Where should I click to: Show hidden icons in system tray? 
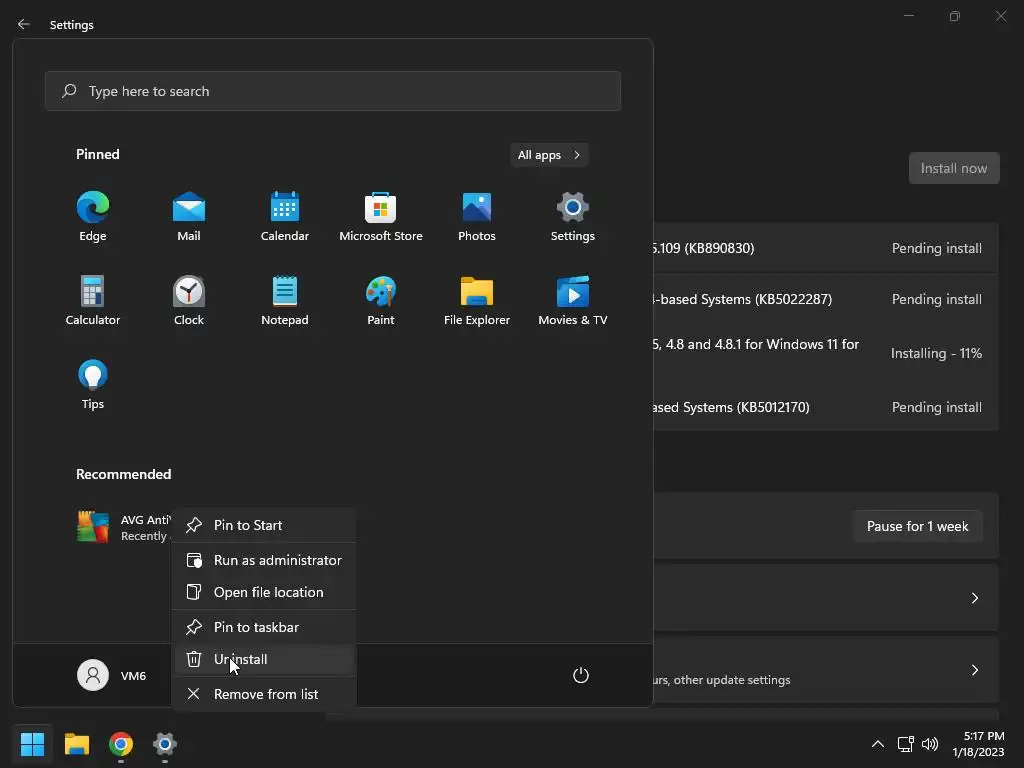tap(878, 744)
